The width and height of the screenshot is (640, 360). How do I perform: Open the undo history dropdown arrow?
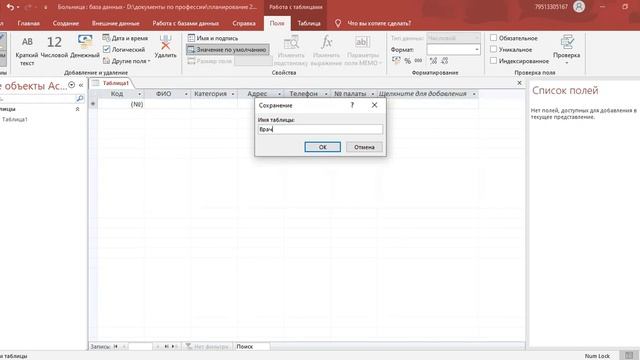point(18,7)
